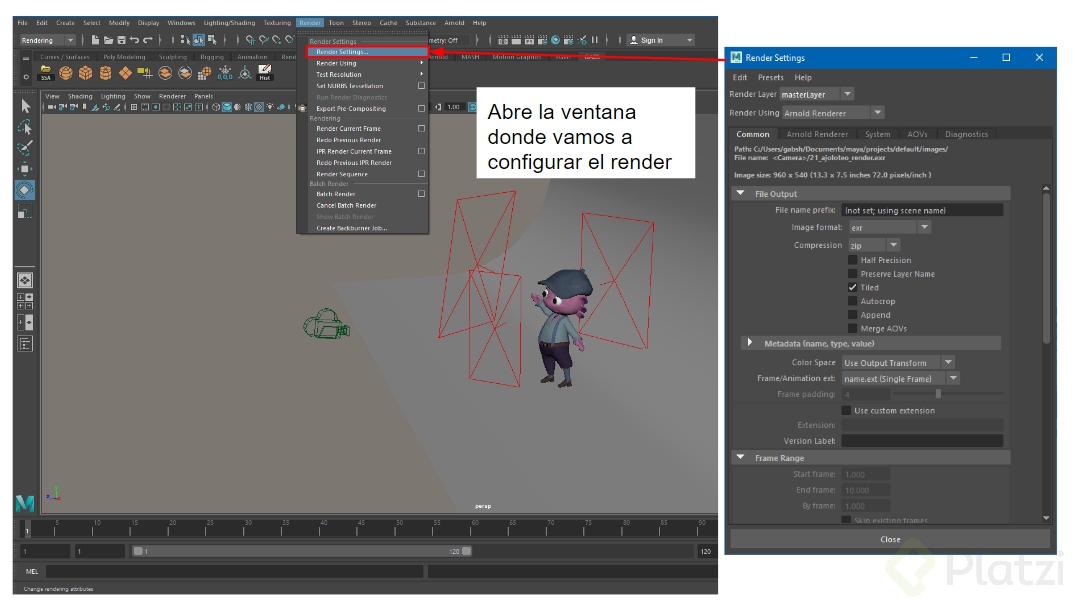
Task: Enable the Merge AOVs checkbox
Action: [852, 328]
